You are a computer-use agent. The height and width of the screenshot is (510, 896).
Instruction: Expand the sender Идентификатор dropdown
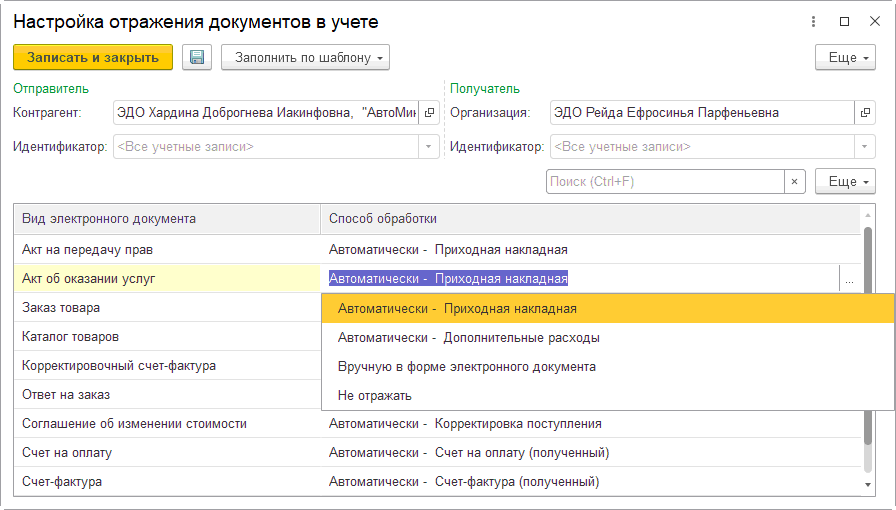pos(429,147)
